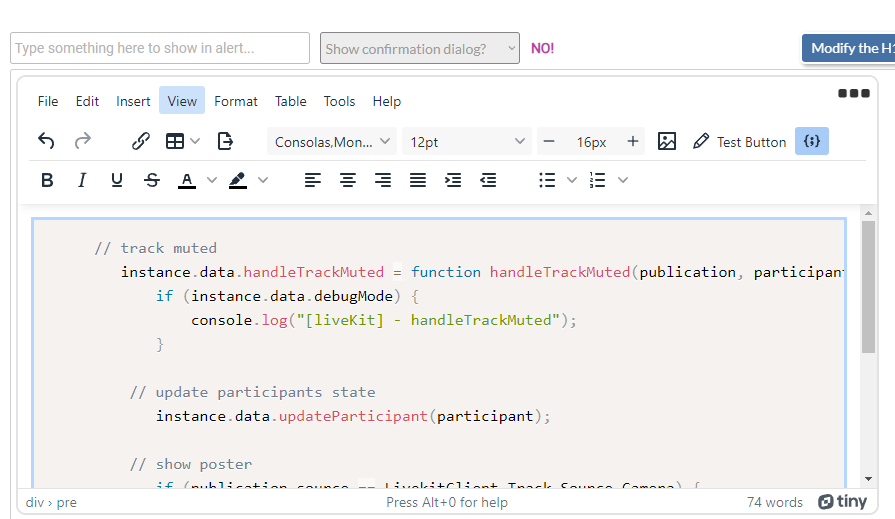Image resolution: width=895 pixels, height=519 pixels.
Task: Open the View menu
Action: pos(182,100)
